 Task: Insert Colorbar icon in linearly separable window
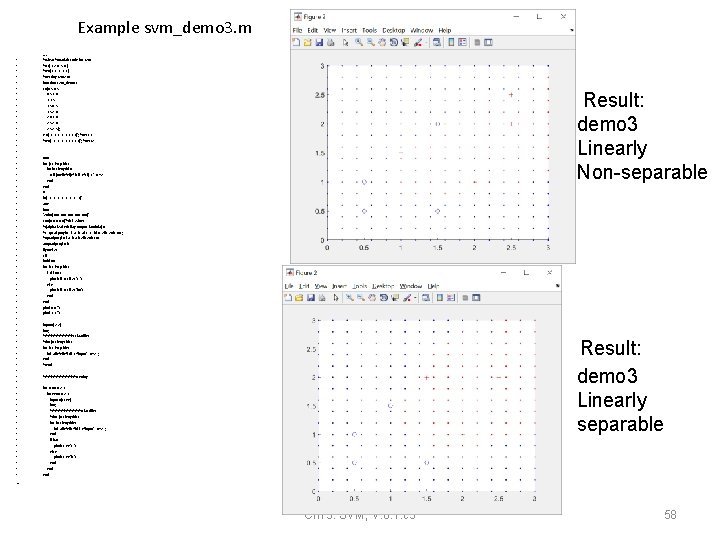point(440,298)
